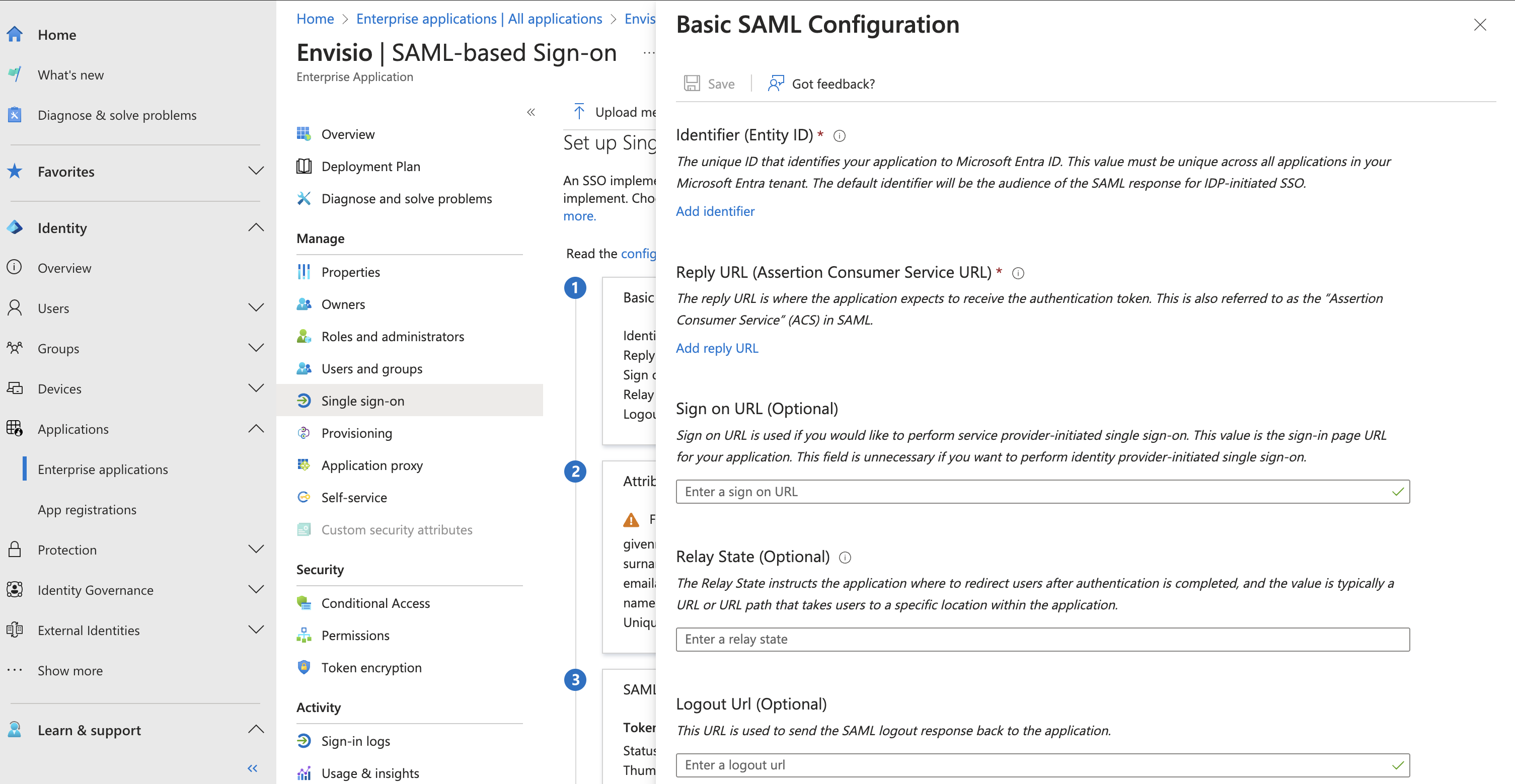
Task: Open the ellipsis menu beside Envisio title
Action: 648,53
